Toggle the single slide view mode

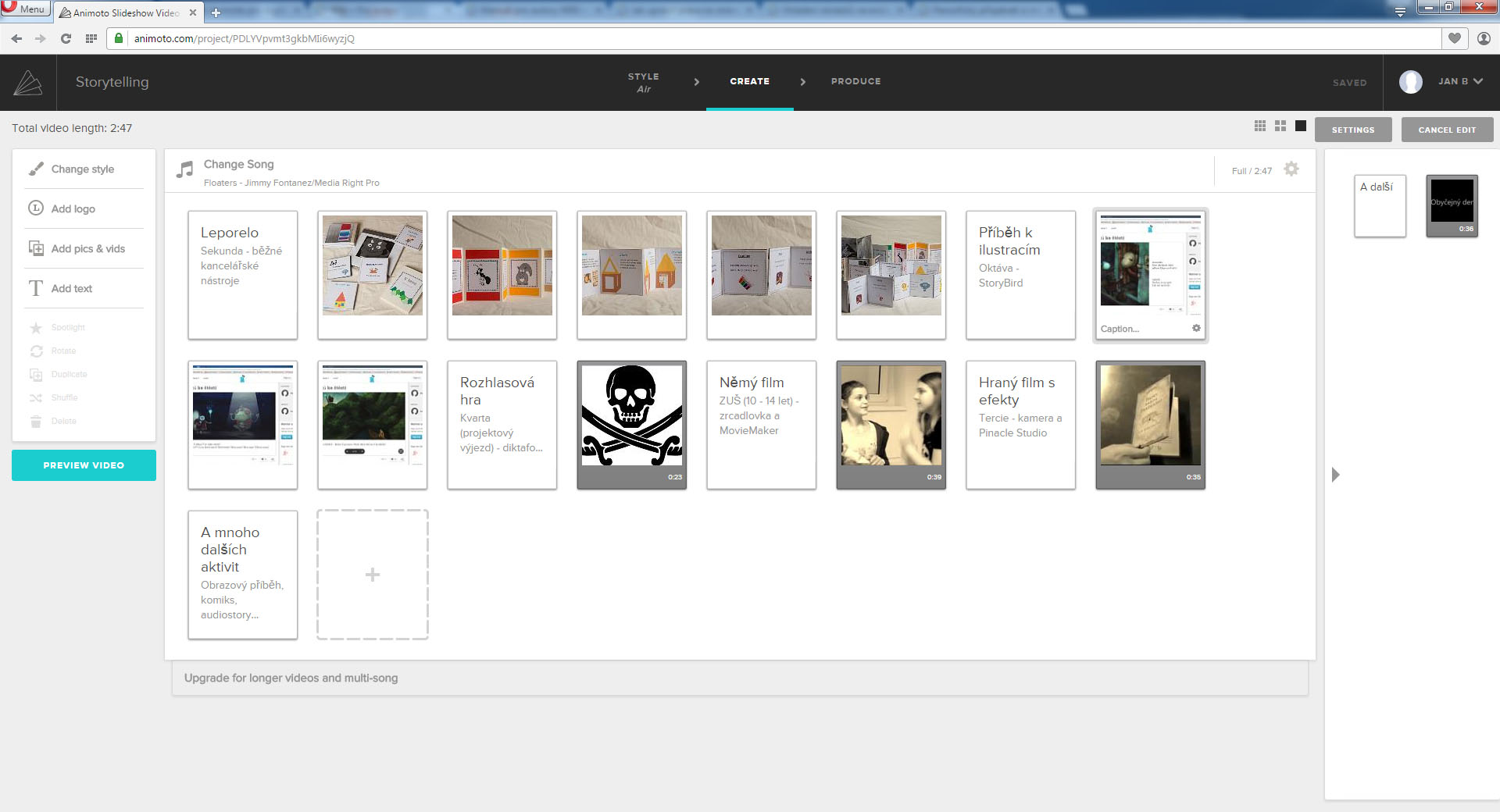[1301, 125]
